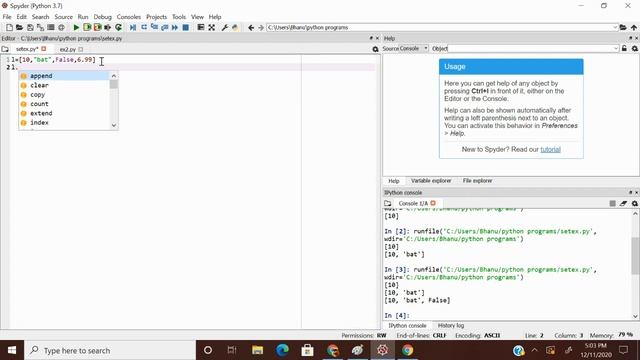Viewport: 640px width, 360px height.
Task: Open Microsoft Edge from the taskbar
Action: 282,350
